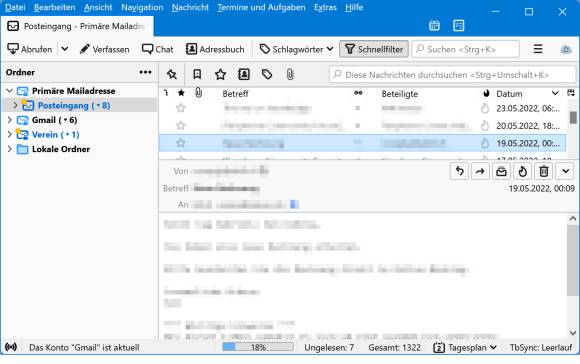The width and height of the screenshot is (580, 364).
Task: Filter starred messages only
Action: click(220, 74)
